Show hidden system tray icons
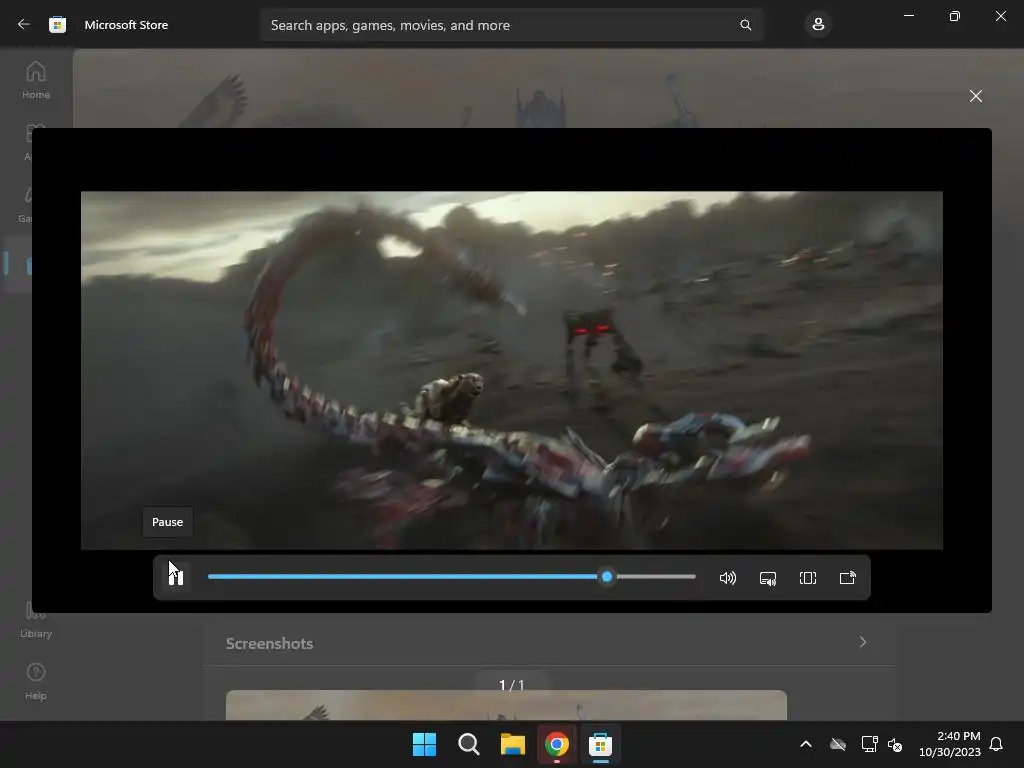The image size is (1024, 768). pos(806,744)
